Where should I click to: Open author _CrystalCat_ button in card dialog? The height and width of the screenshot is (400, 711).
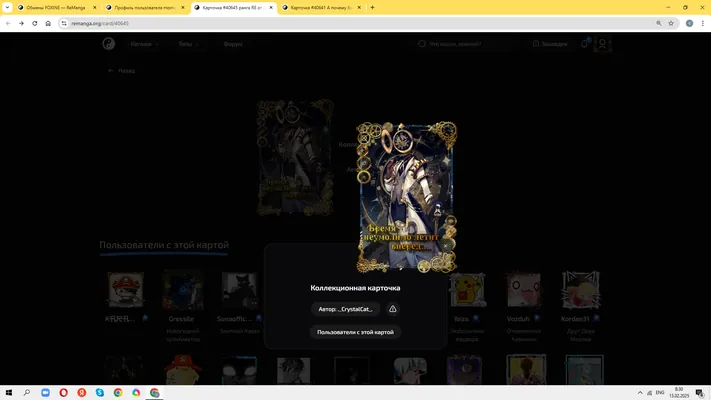[x=346, y=309]
